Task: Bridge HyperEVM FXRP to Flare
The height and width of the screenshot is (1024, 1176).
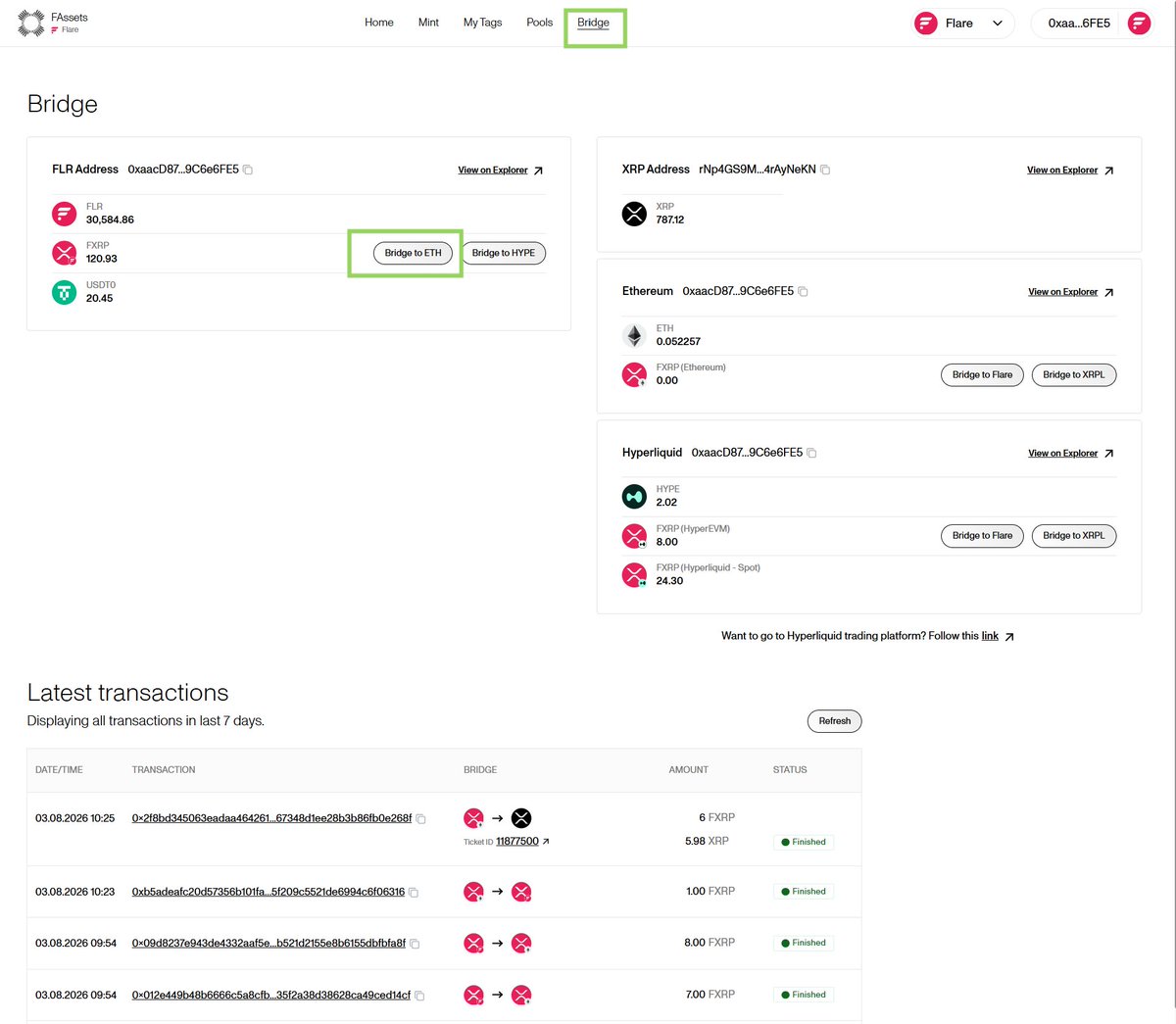Action: pyautogui.click(x=982, y=535)
